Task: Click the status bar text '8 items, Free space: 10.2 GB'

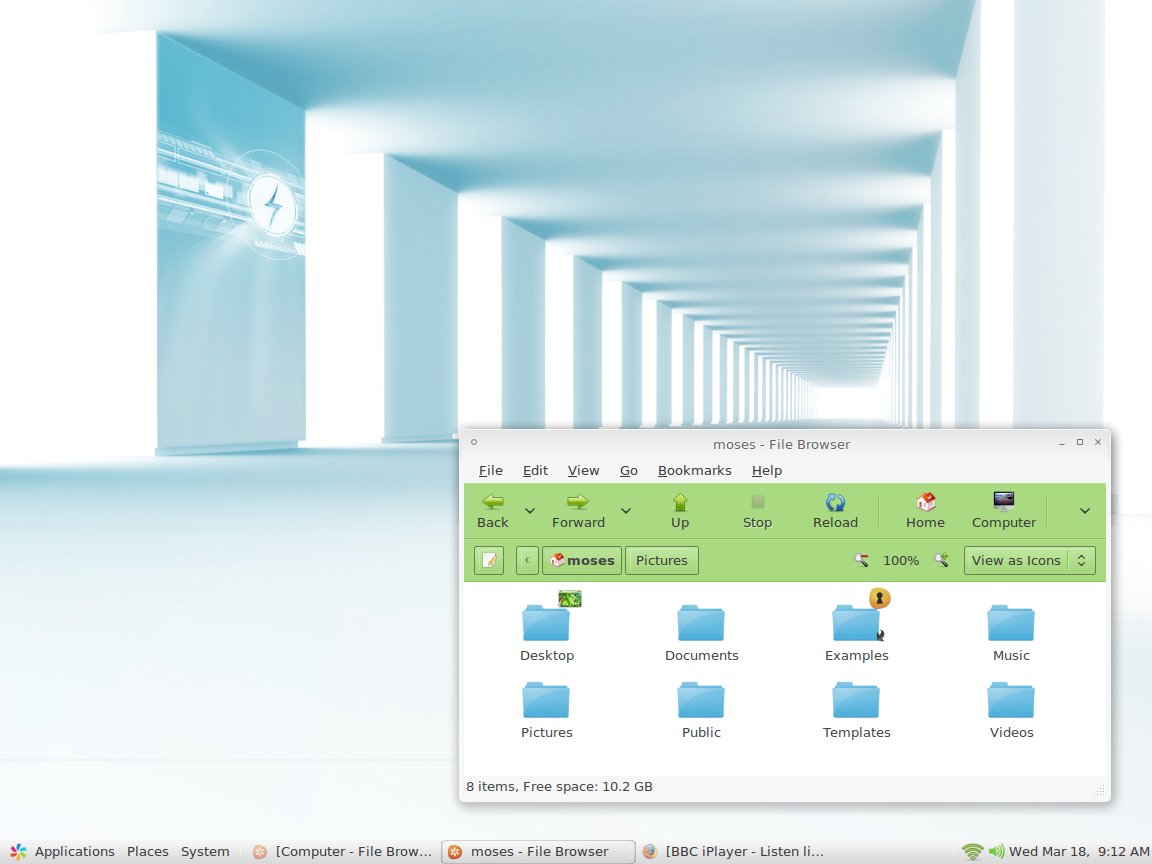Action: click(559, 787)
